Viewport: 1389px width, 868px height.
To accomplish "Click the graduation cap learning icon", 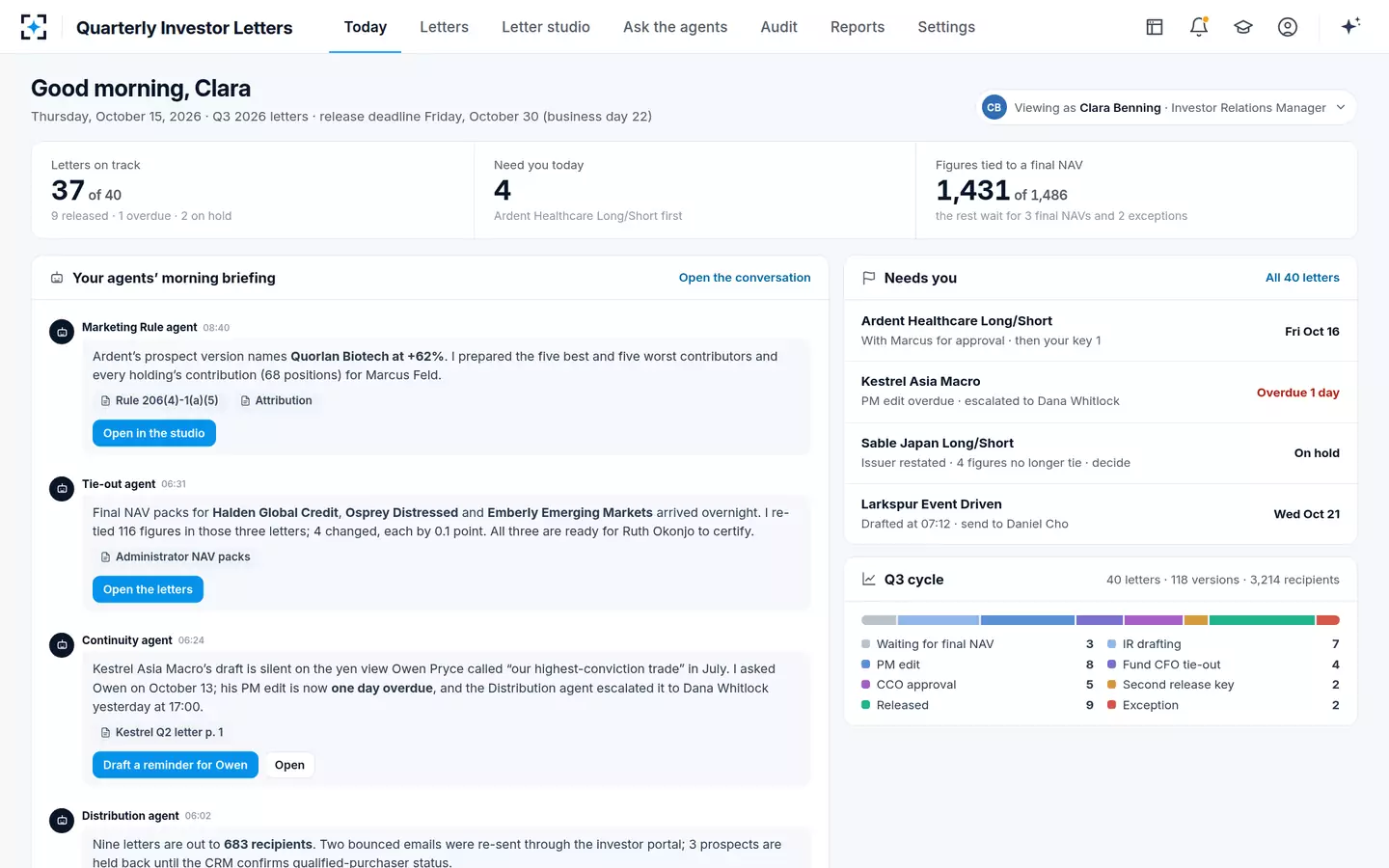I will [x=1243, y=27].
